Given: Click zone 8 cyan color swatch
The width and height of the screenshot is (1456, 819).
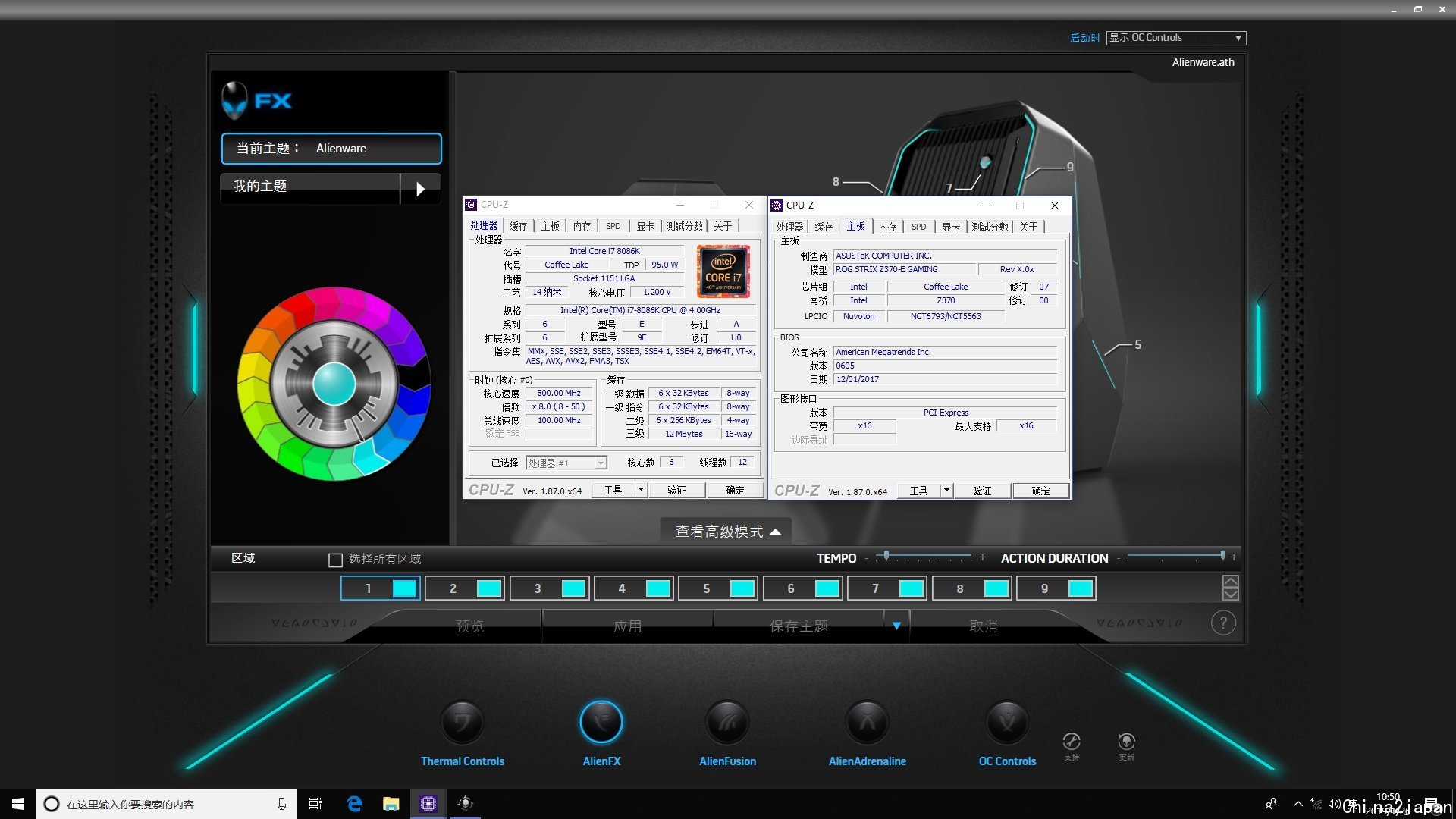Looking at the screenshot, I should point(996,588).
